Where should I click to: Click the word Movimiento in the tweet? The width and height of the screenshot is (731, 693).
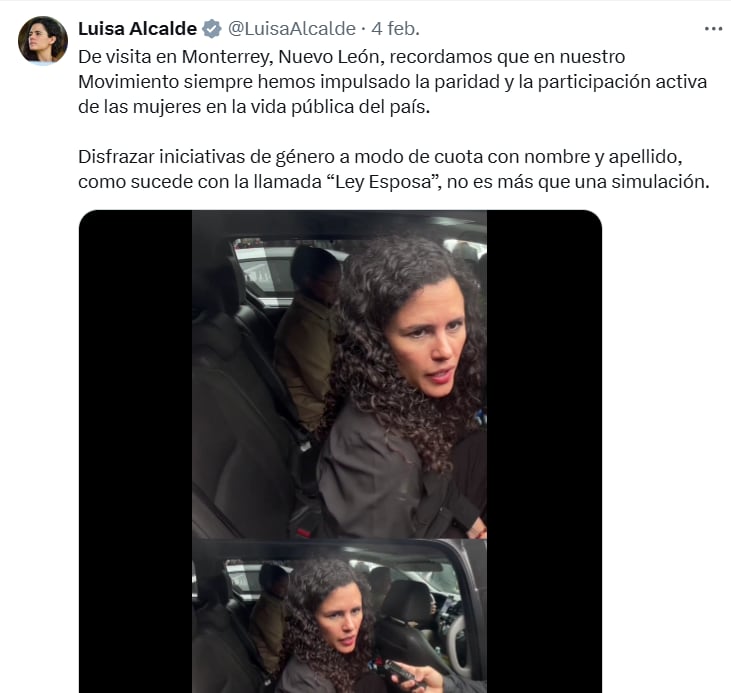pyautogui.click(x=128, y=82)
